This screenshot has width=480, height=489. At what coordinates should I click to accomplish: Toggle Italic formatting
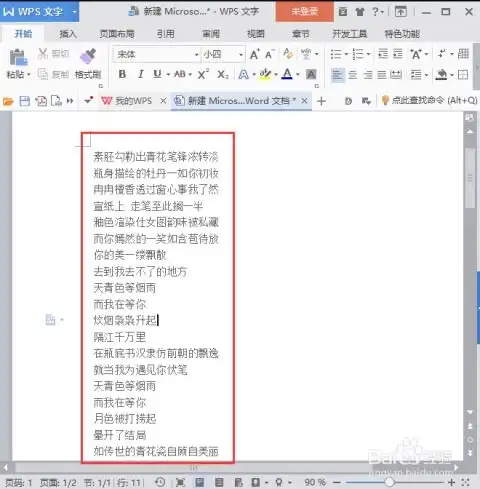click(x=141, y=74)
